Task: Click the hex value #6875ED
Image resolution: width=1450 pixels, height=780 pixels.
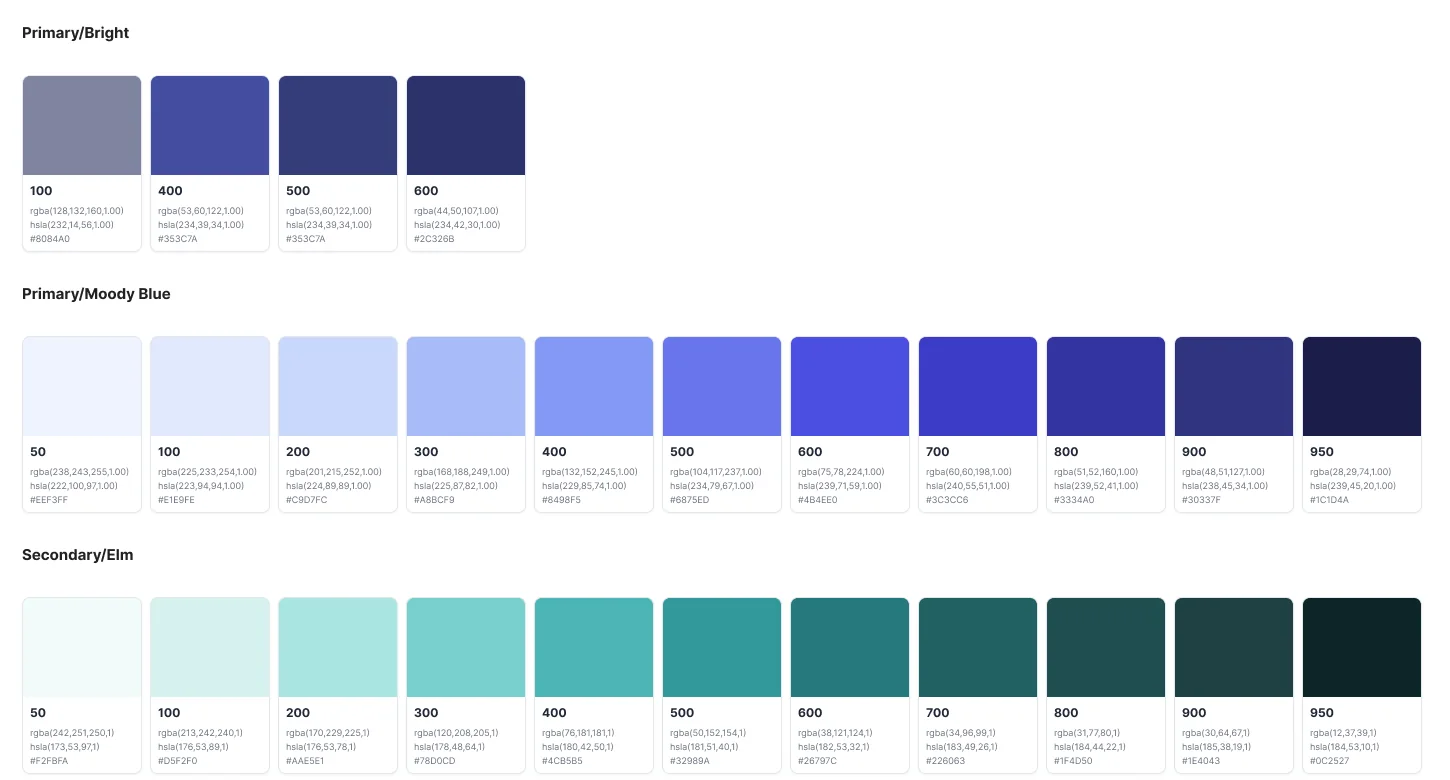Action: click(x=690, y=500)
